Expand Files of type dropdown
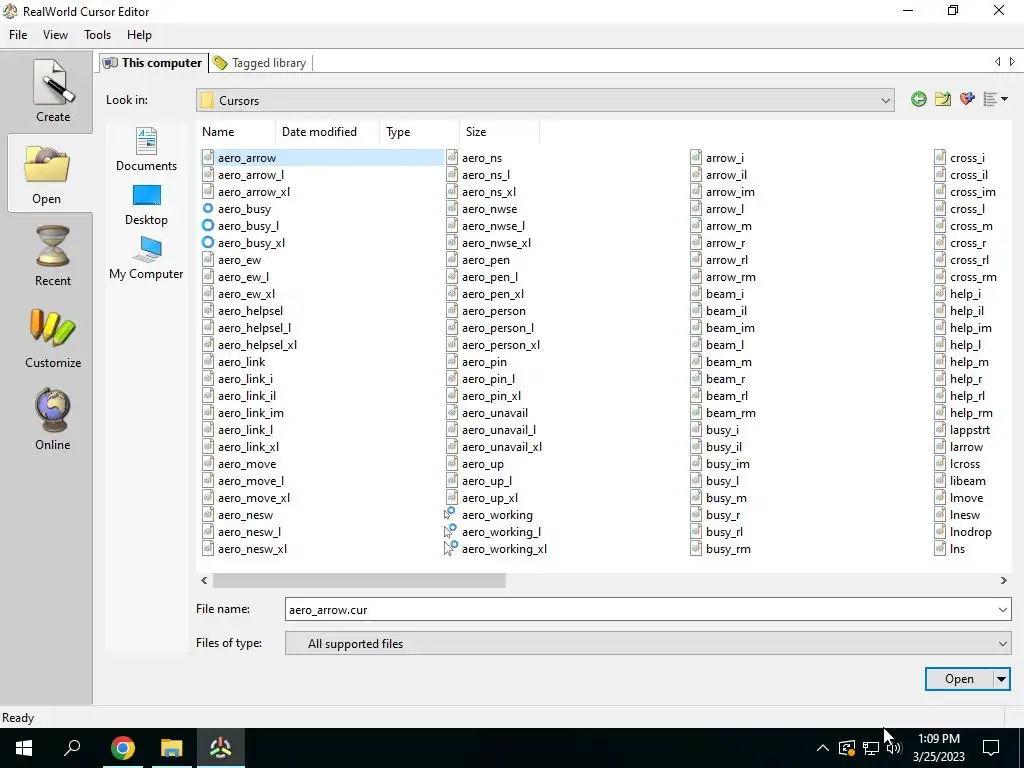Viewport: 1024px width, 768px height. point(1002,643)
